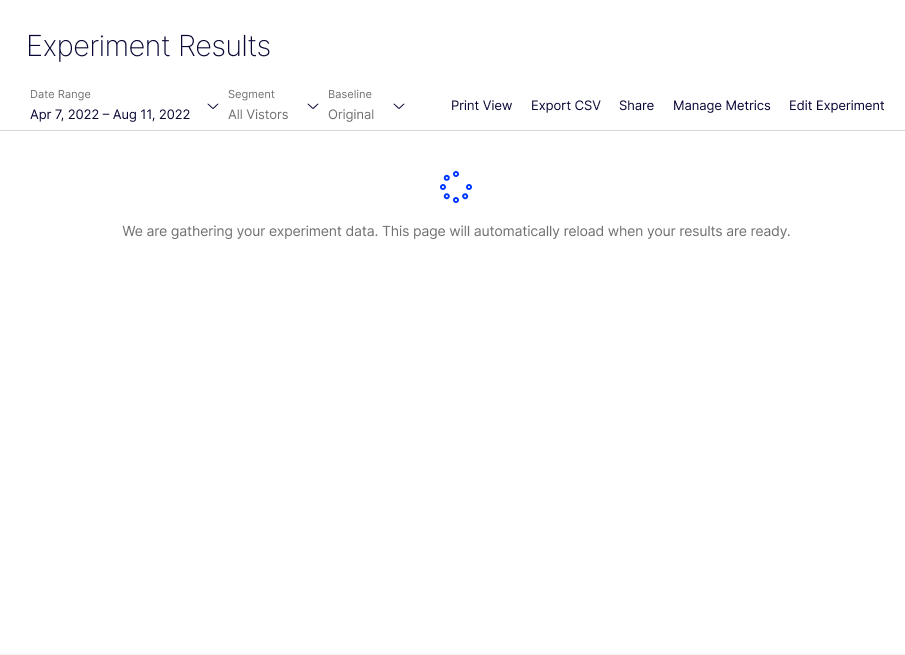Click the Experiment Results page title
This screenshot has width=905, height=655.
(x=149, y=46)
